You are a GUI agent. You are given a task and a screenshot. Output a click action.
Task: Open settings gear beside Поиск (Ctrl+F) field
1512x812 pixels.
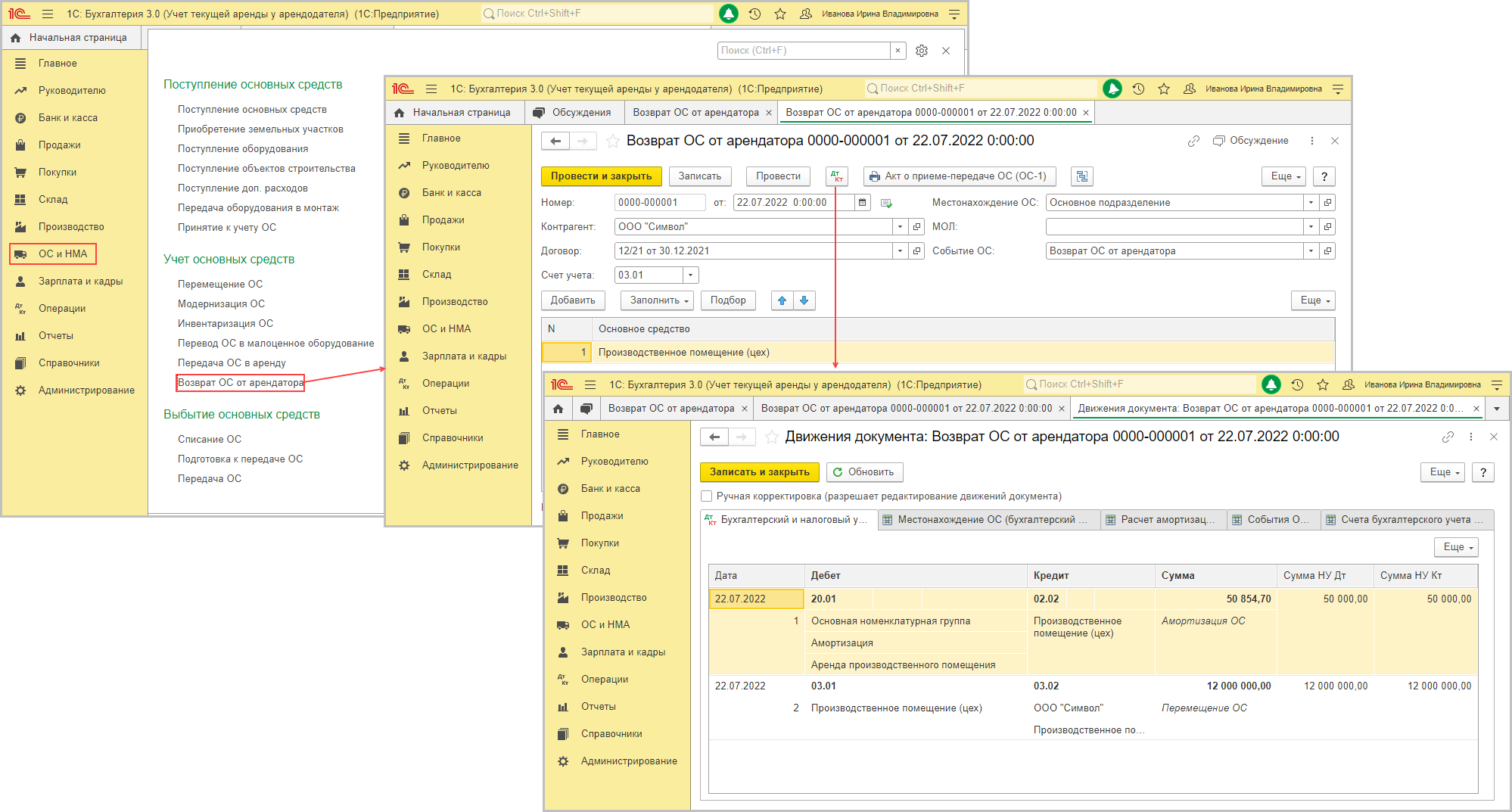click(922, 51)
